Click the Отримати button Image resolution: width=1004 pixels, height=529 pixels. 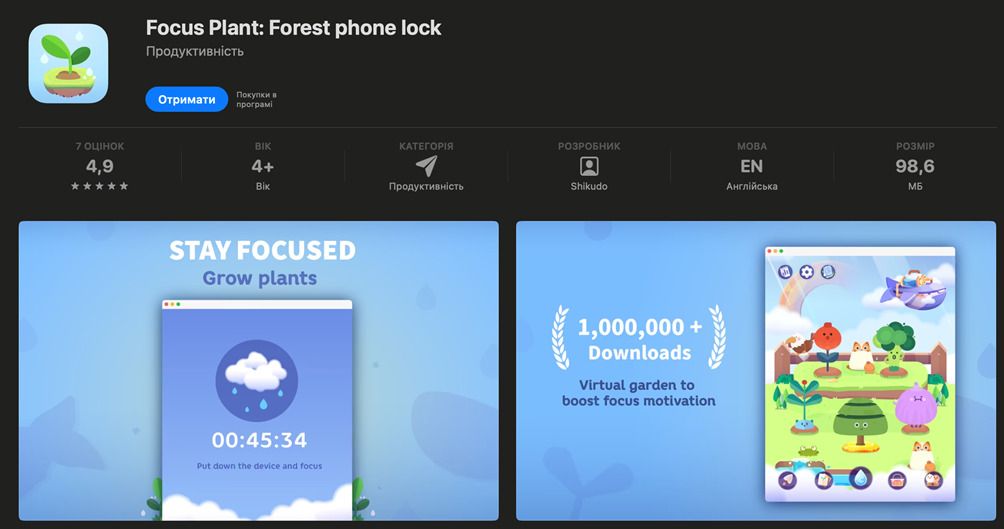coord(186,99)
